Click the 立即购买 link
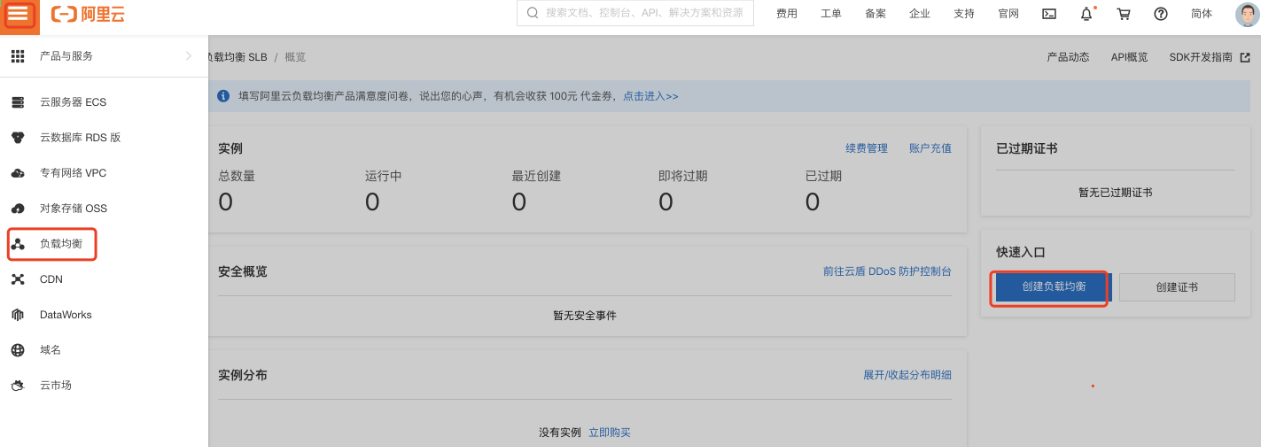 coord(609,432)
